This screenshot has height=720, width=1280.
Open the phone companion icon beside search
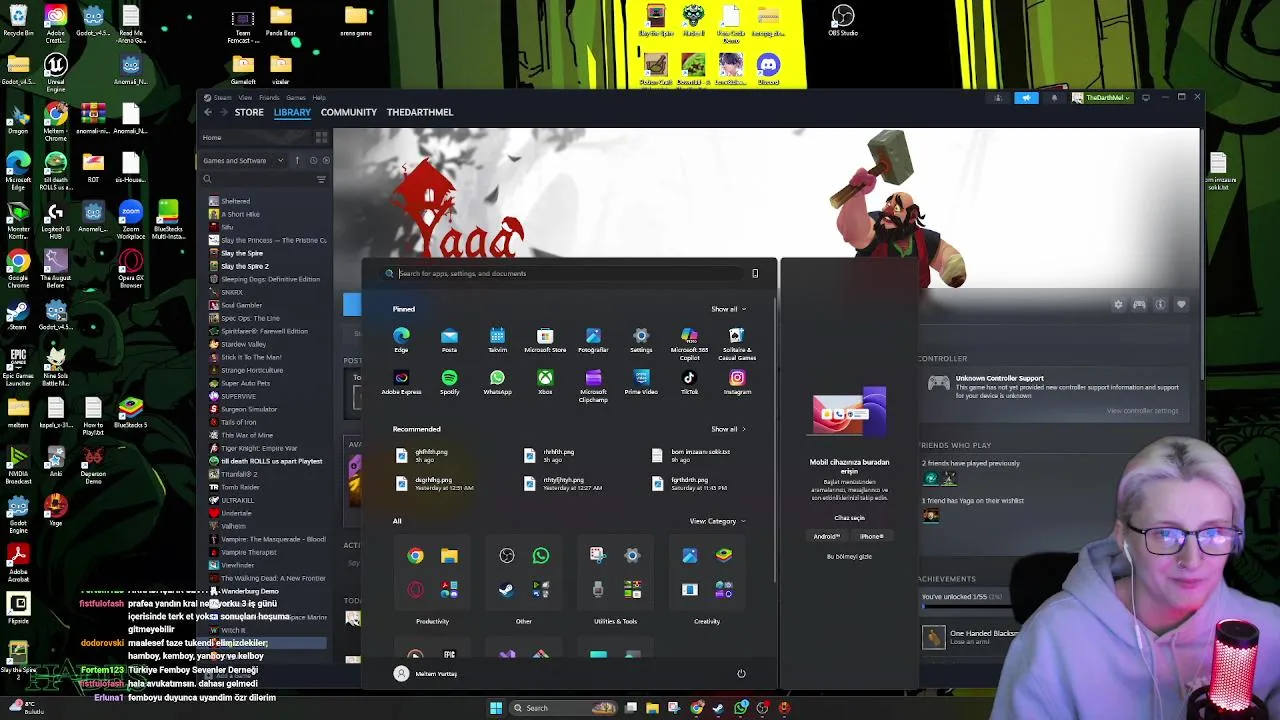coord(755,273)
